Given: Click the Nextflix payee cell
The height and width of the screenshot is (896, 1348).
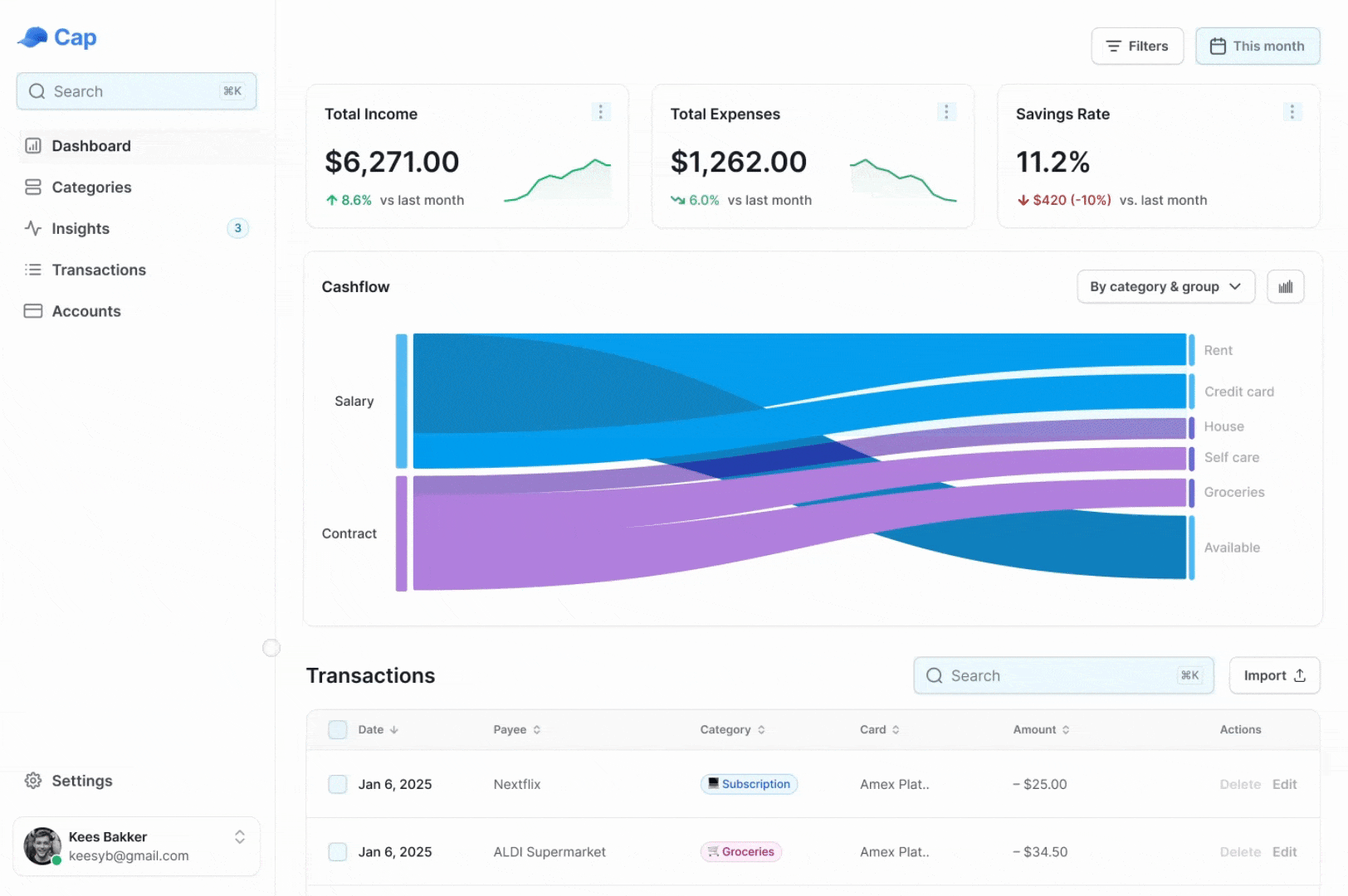Looking at the screenshot, I should (517, 784).
